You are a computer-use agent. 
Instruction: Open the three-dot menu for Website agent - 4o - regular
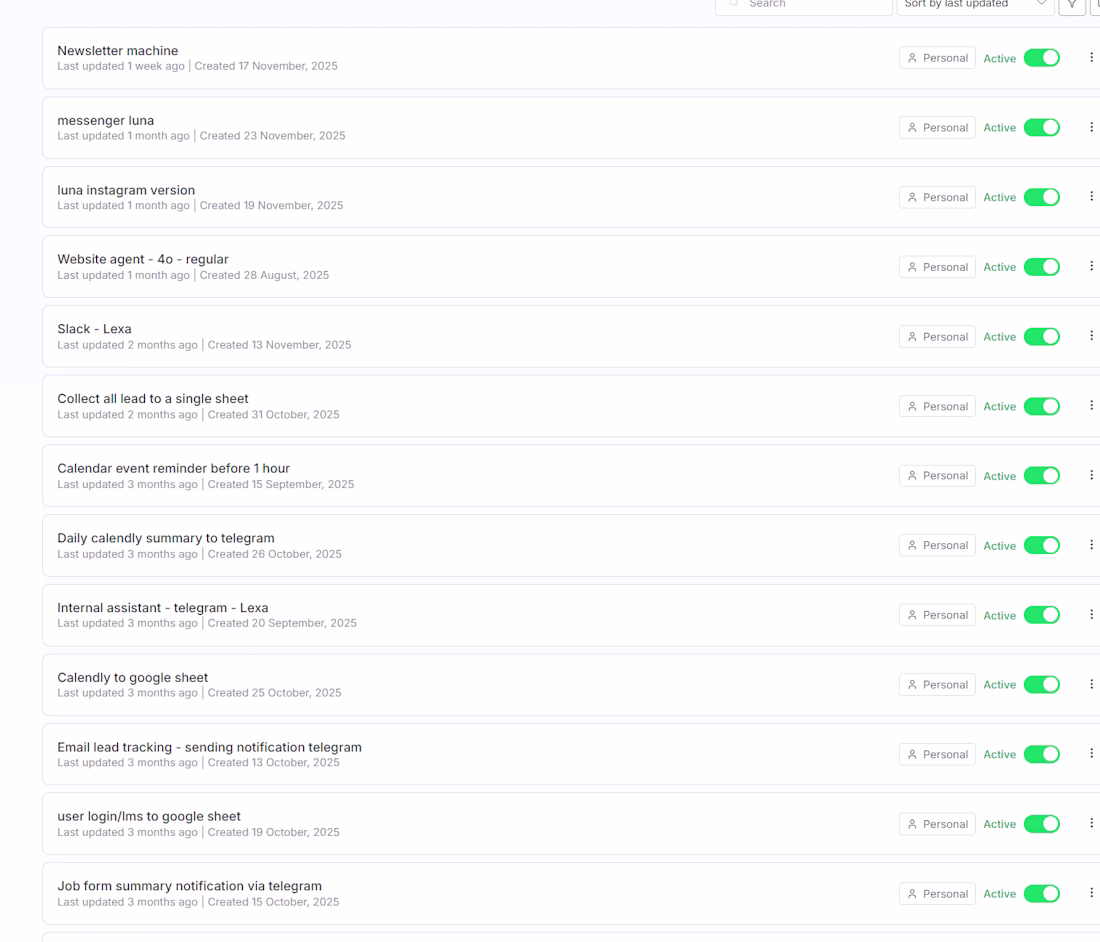[1091, 266]
